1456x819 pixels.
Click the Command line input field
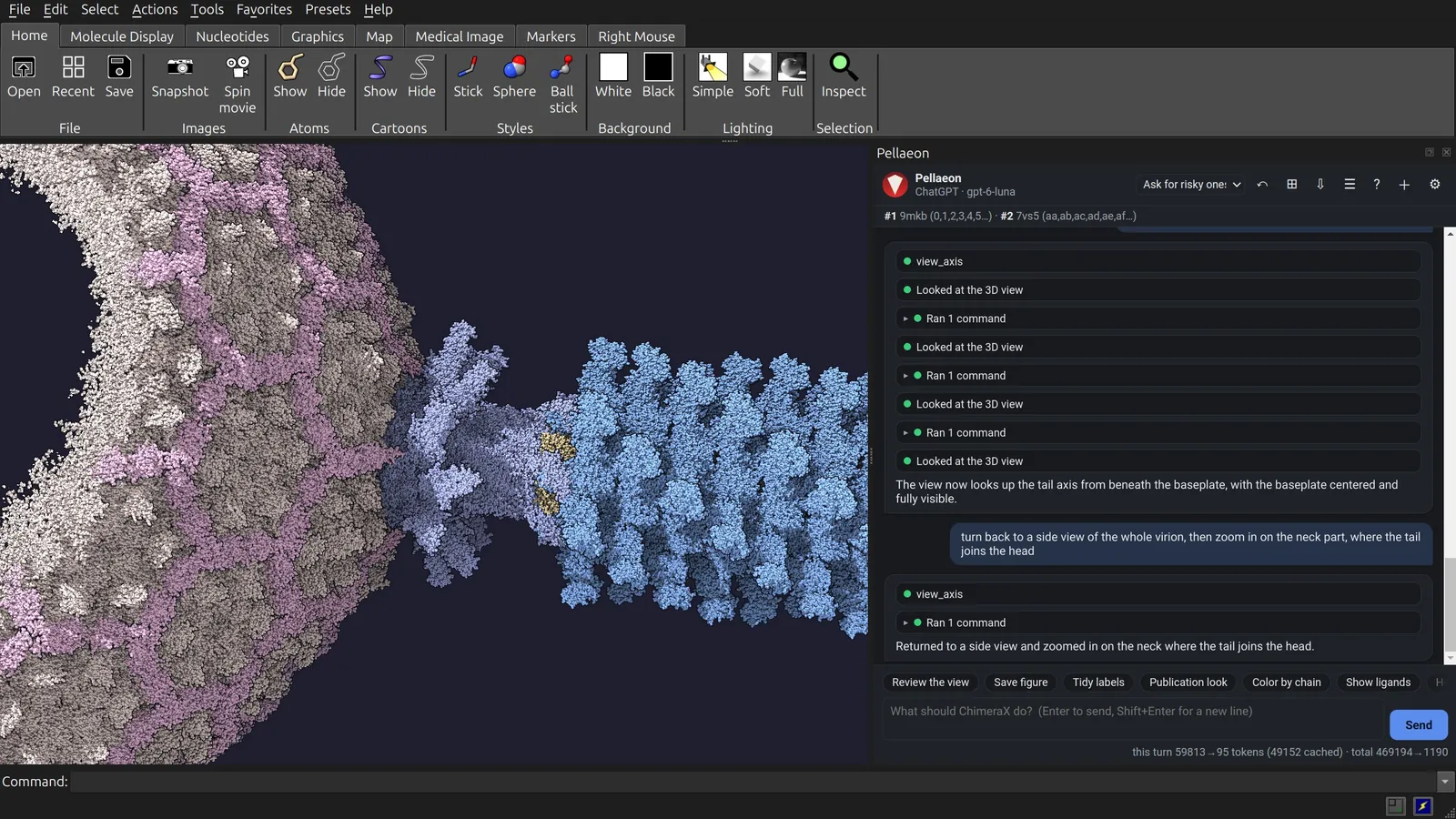point(753,782)
